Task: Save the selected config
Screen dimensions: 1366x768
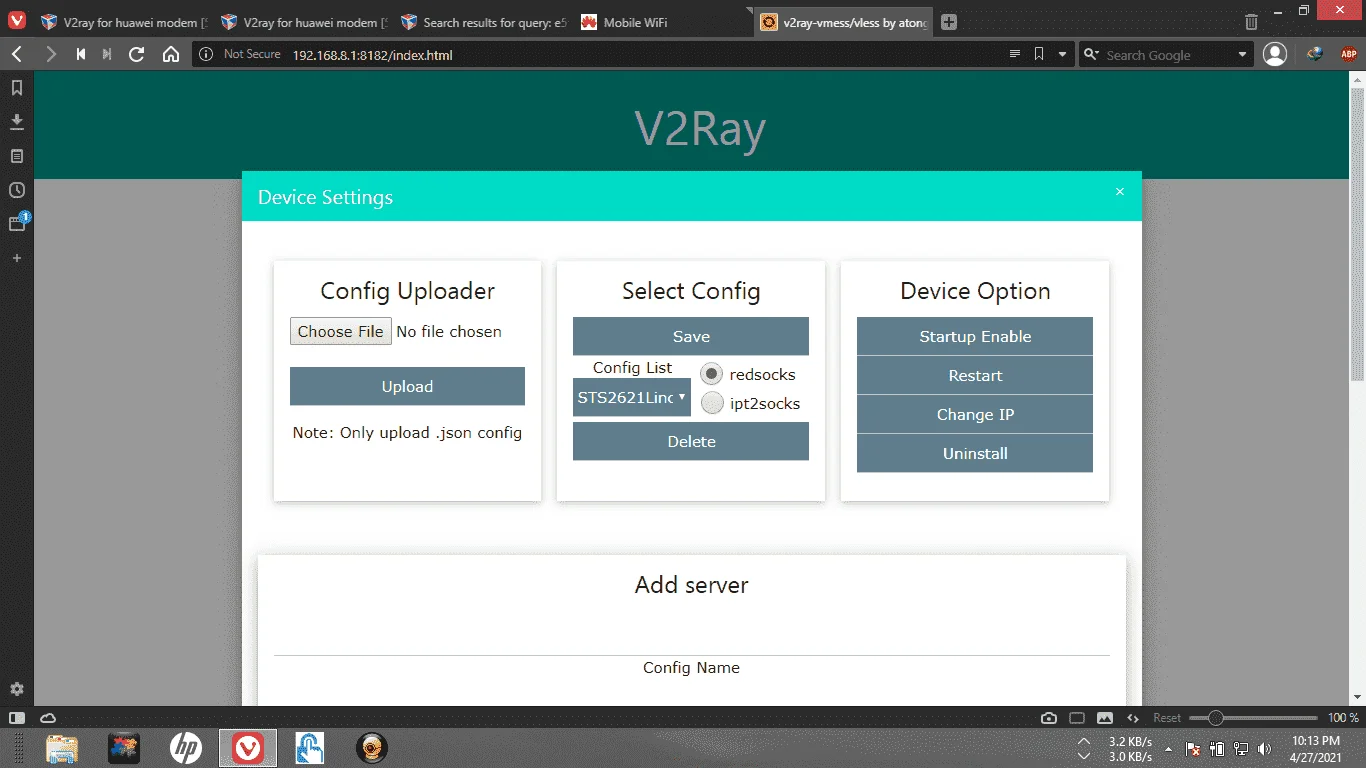Action: pyautogui.click(x=691, y=336)
